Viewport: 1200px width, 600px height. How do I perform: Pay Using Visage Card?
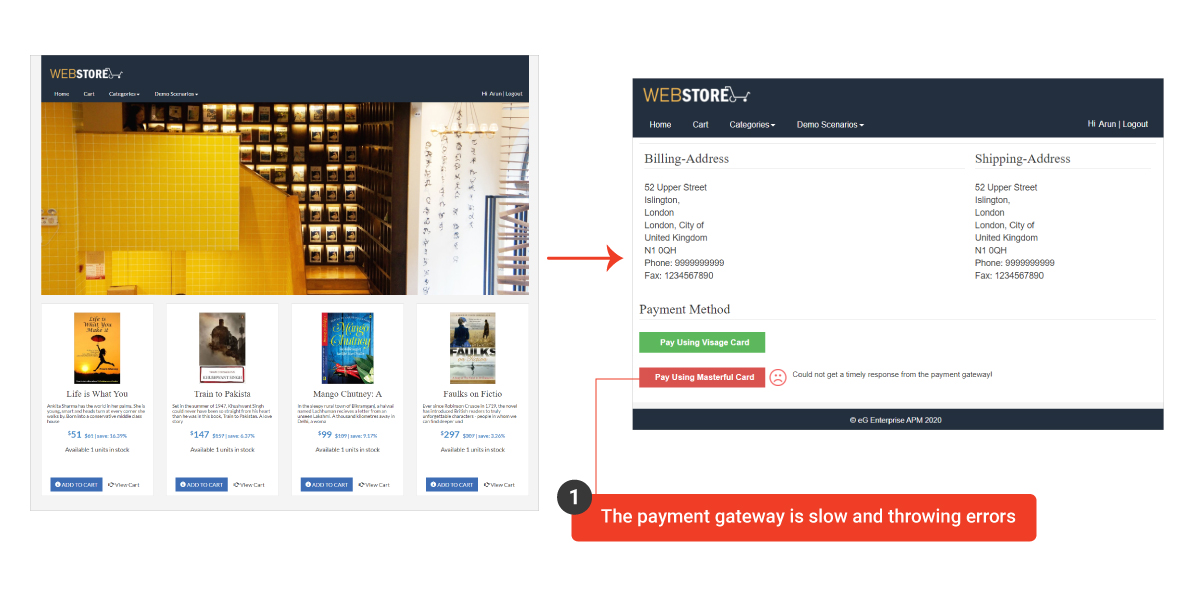[702, 342]
